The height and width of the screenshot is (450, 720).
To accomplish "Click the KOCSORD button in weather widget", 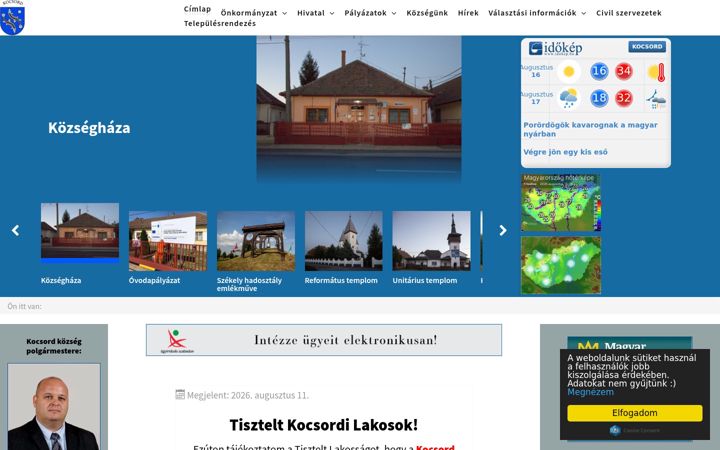I will tap(647, 46).
